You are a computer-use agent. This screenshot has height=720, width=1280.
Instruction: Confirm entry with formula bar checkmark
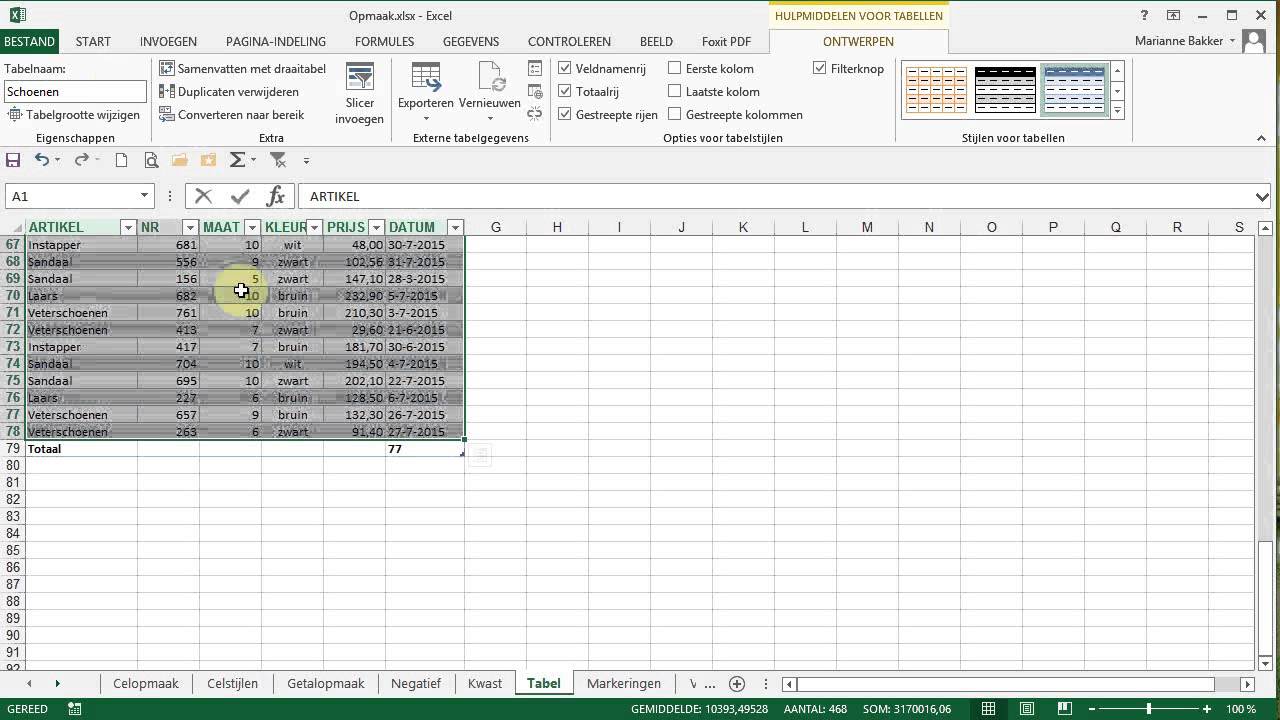[x=240, y=196]
